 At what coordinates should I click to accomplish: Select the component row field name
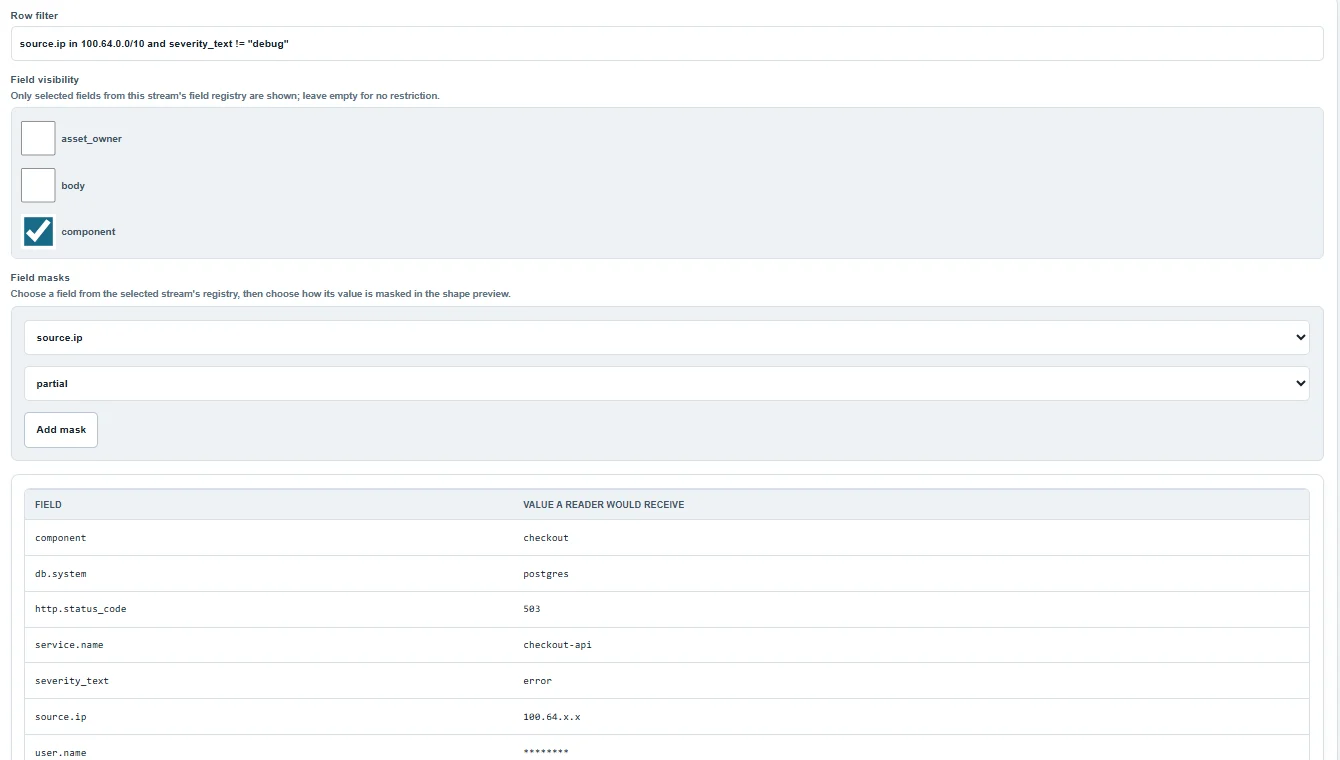pos(61,538)
